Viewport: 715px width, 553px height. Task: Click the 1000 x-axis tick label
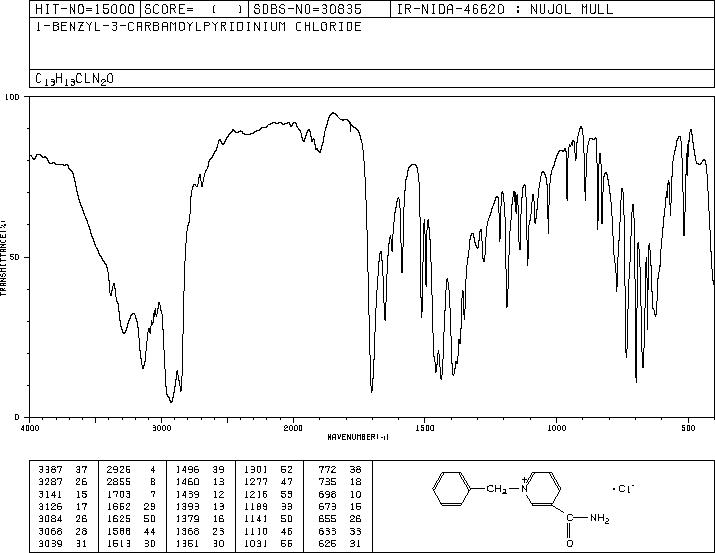(x=556, y=428)
